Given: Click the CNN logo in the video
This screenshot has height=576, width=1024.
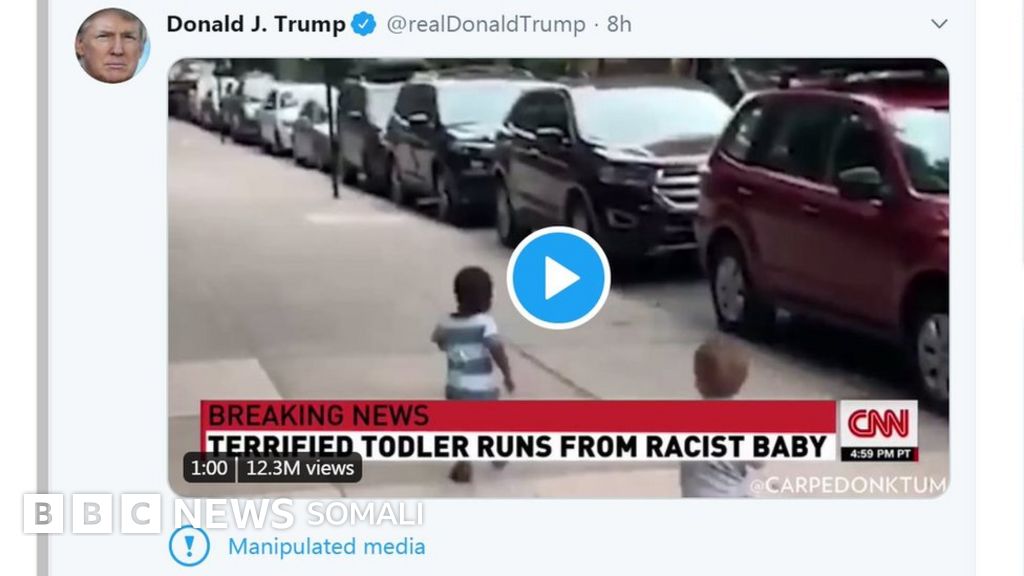Looking at the screenshot, I should pyautogui.click(x=878, y=423).
